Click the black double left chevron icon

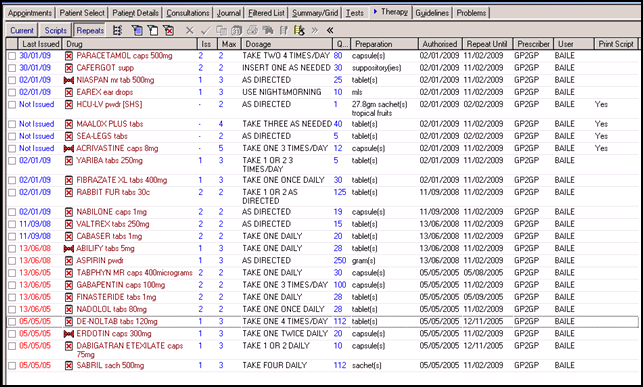330,30
